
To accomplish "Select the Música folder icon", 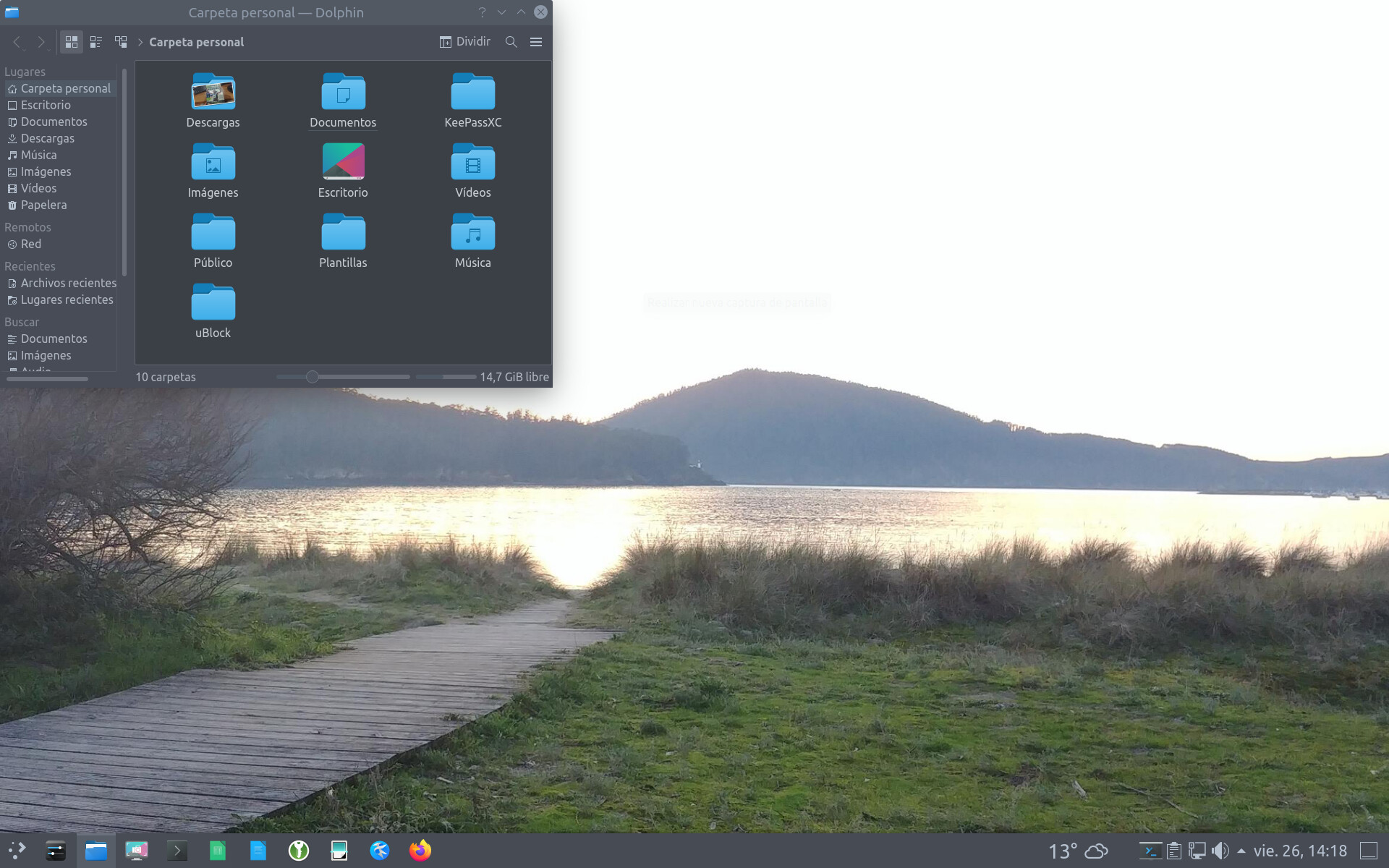I will pyautogui.click(x=473, y=232).
